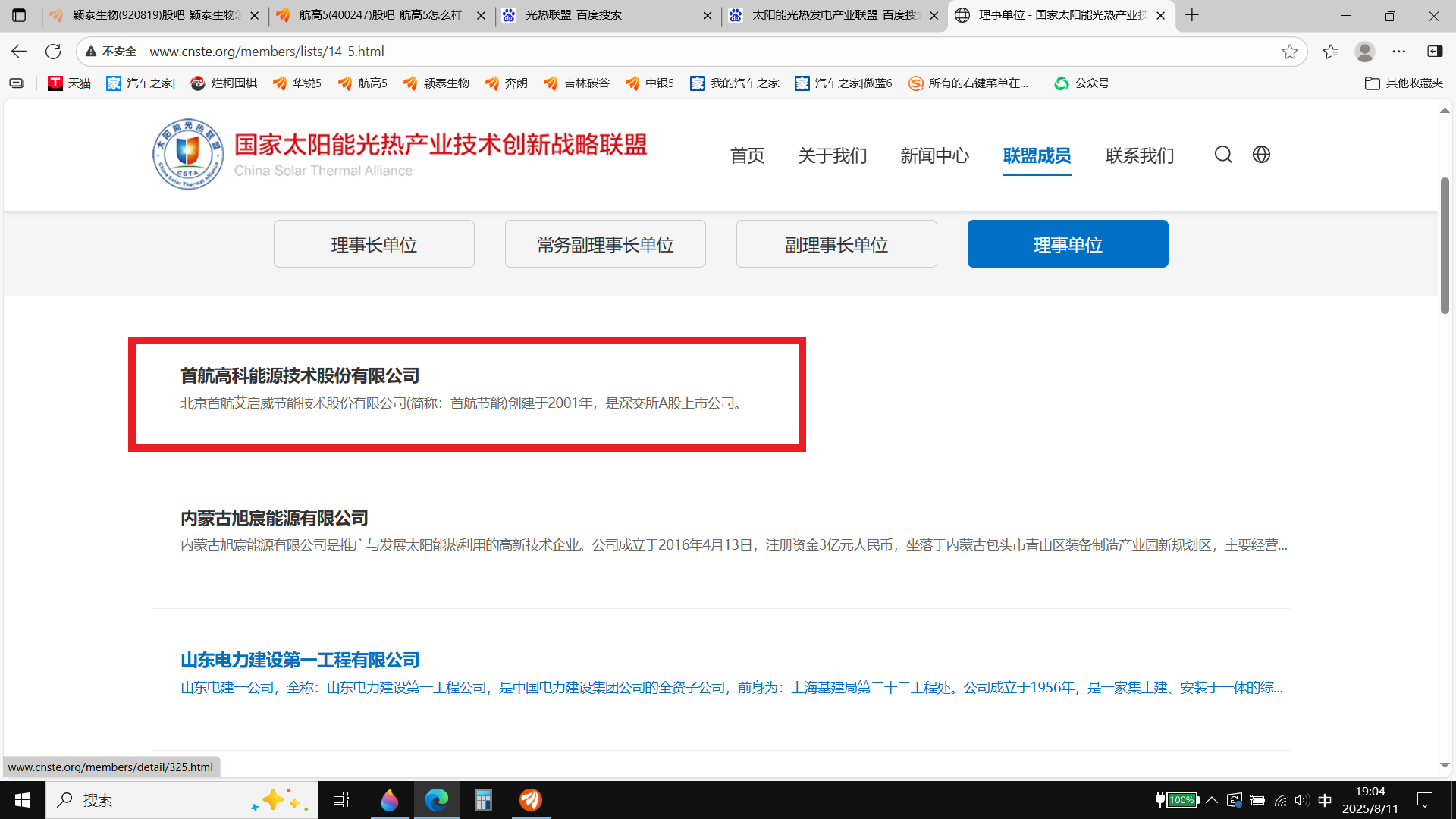Open the 华锐5 bookmark

point(297,83)
